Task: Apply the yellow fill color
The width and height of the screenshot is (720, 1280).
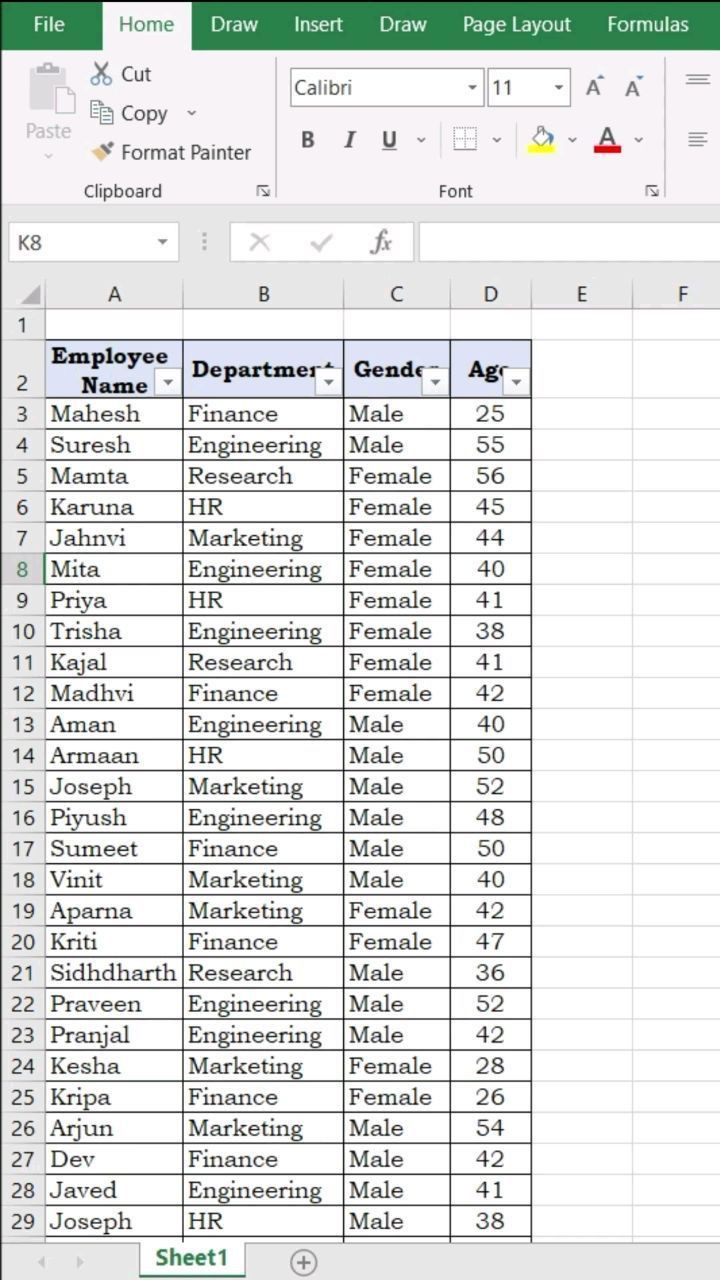Action: point(542,140)
